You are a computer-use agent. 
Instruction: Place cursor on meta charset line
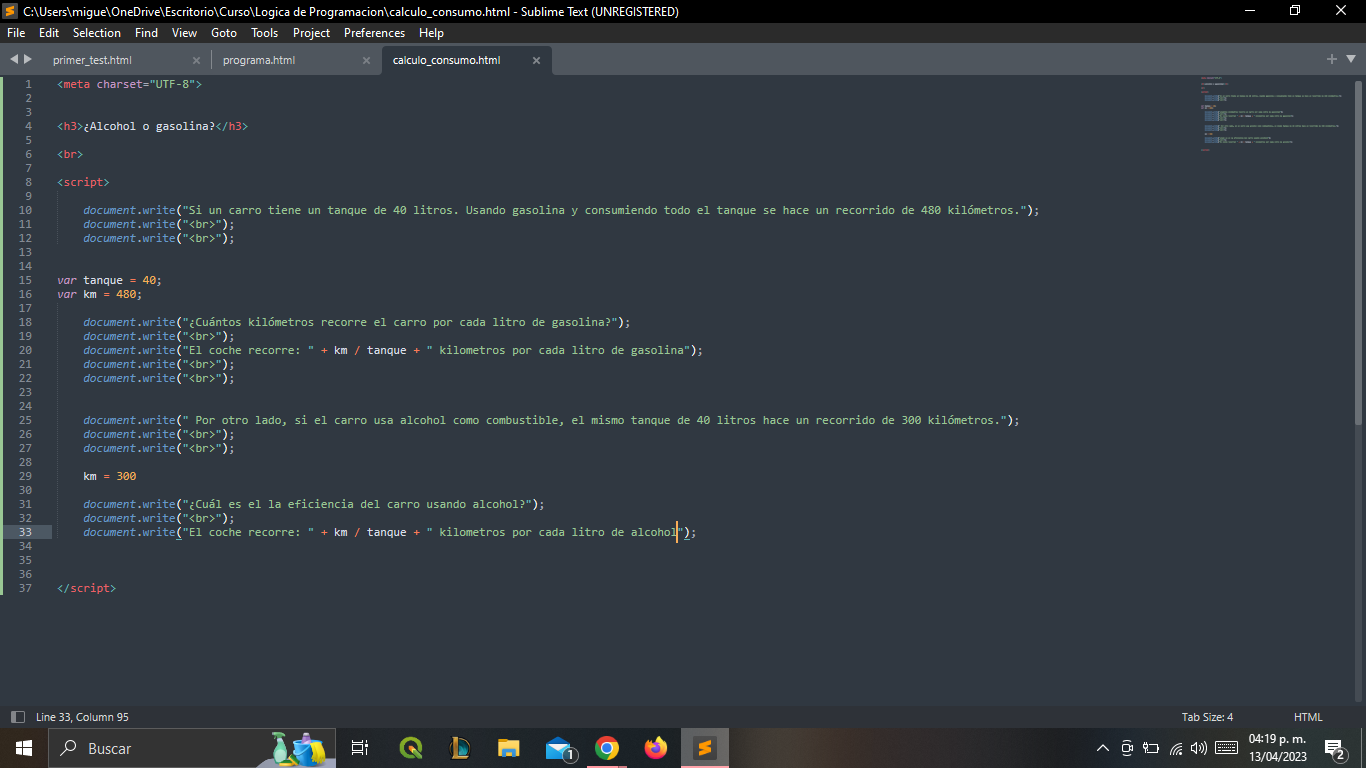click(130, 84)
